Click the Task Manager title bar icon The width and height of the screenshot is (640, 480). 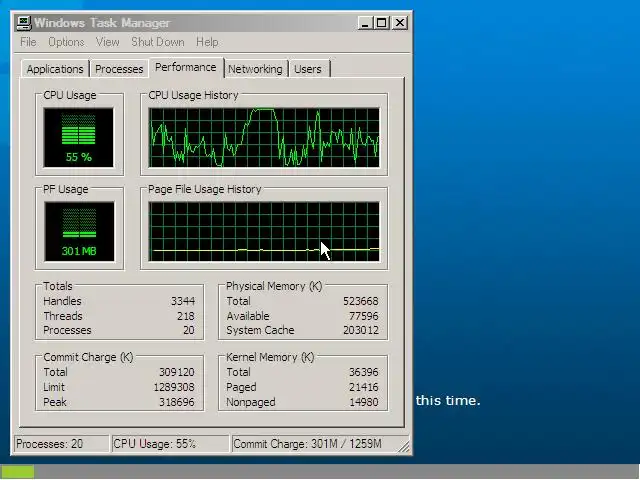click(24, 23)
